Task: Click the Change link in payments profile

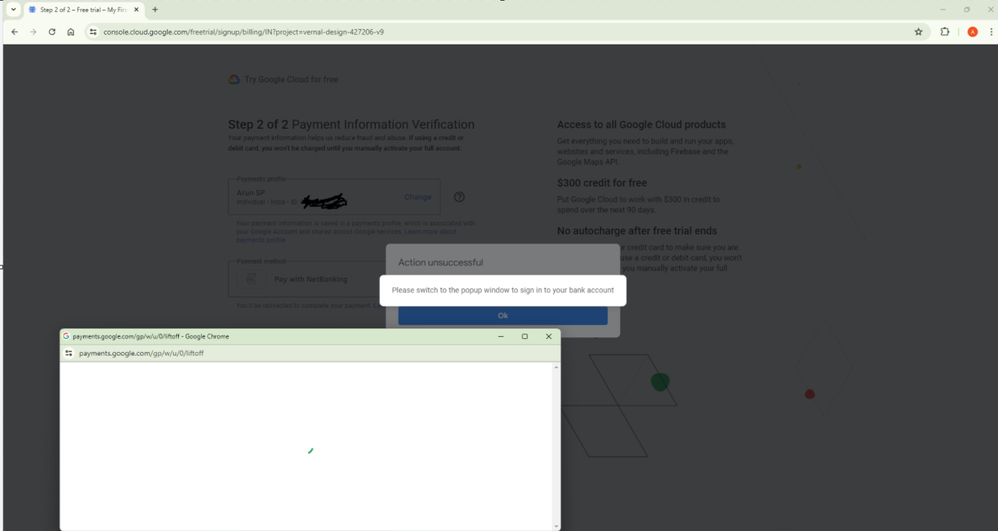Action: click(418, 197)
